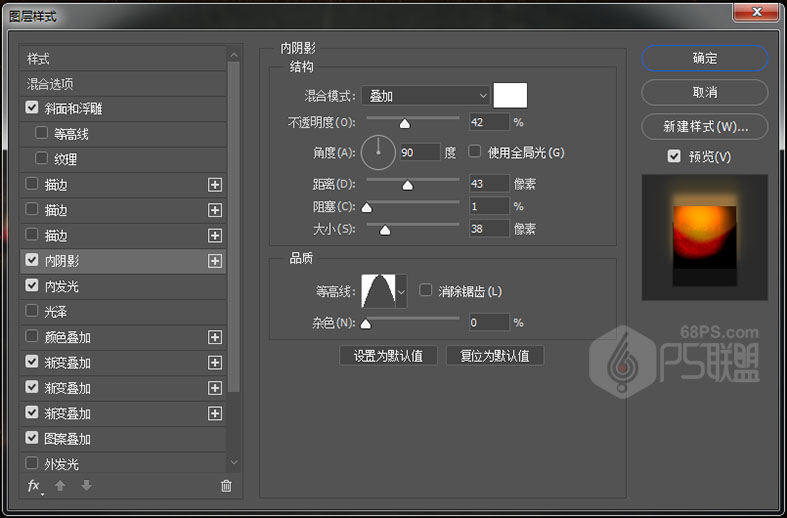Image resolution: width=787 pixels, height=518 pixels.
Task: Open contour picker dropdown arrow
Action: point(402,291)
